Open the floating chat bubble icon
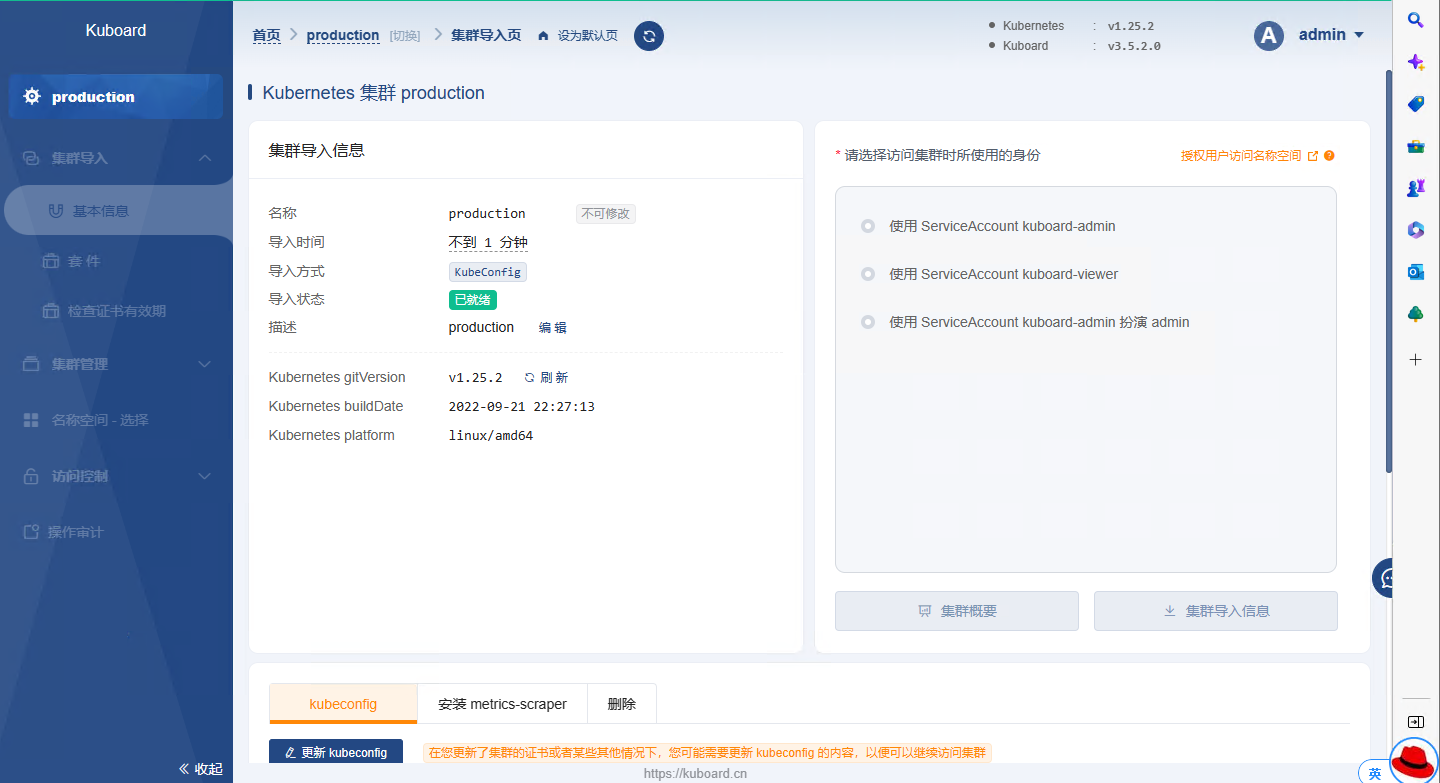Image resolution: width=1440 pixels, height=783 pixels. pyautogui.click(x=1385, y=578)
